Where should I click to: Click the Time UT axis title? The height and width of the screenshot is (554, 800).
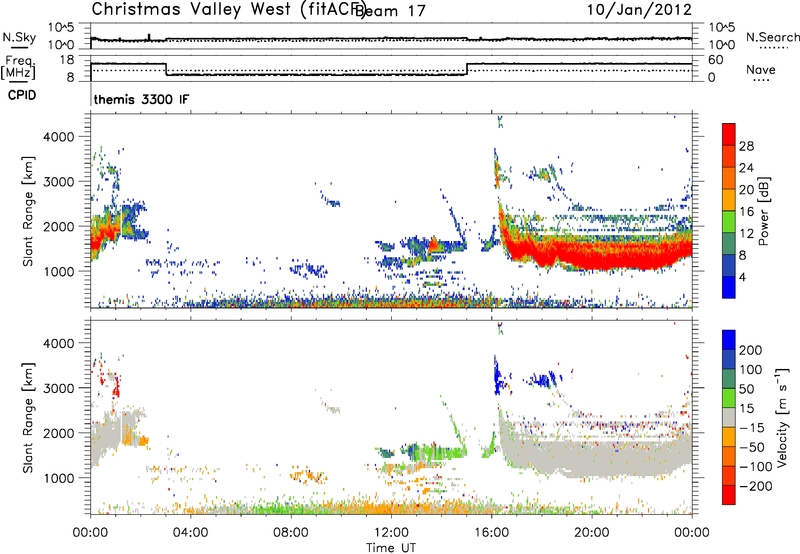(391, 547)
